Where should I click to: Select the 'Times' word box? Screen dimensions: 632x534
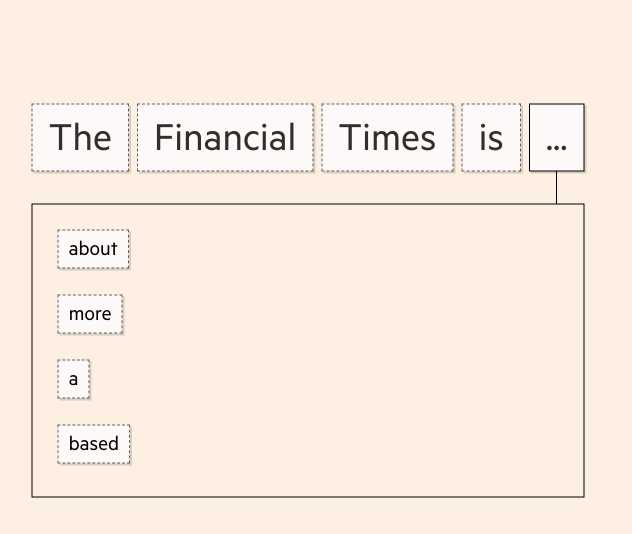pyautogui.click(x=387, y=137)
